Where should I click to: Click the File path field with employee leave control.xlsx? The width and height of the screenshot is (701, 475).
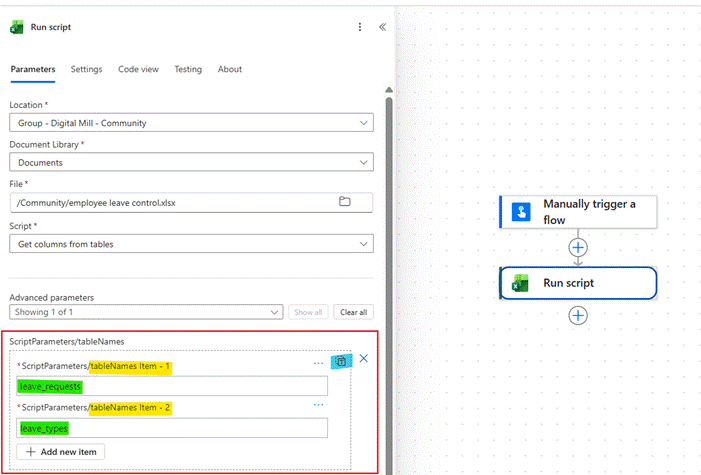click(x=191, y=203)
